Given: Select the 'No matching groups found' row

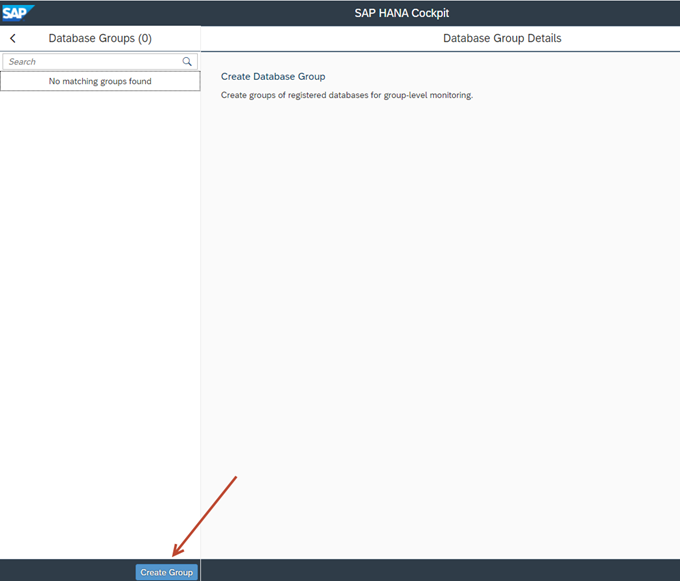Looking at the screenshot, I should point(100,81).
